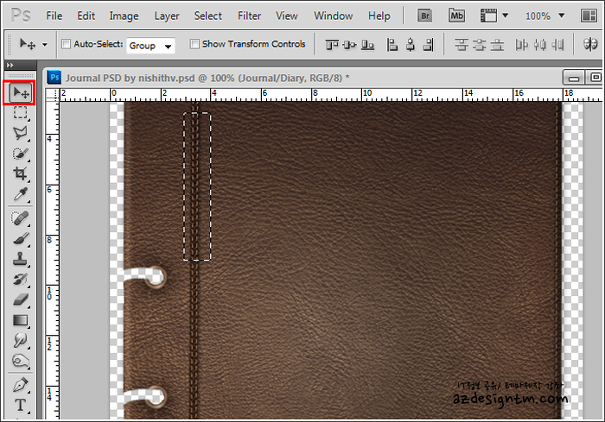
Task: Open the View menu
Action: [x=287, y=16]
